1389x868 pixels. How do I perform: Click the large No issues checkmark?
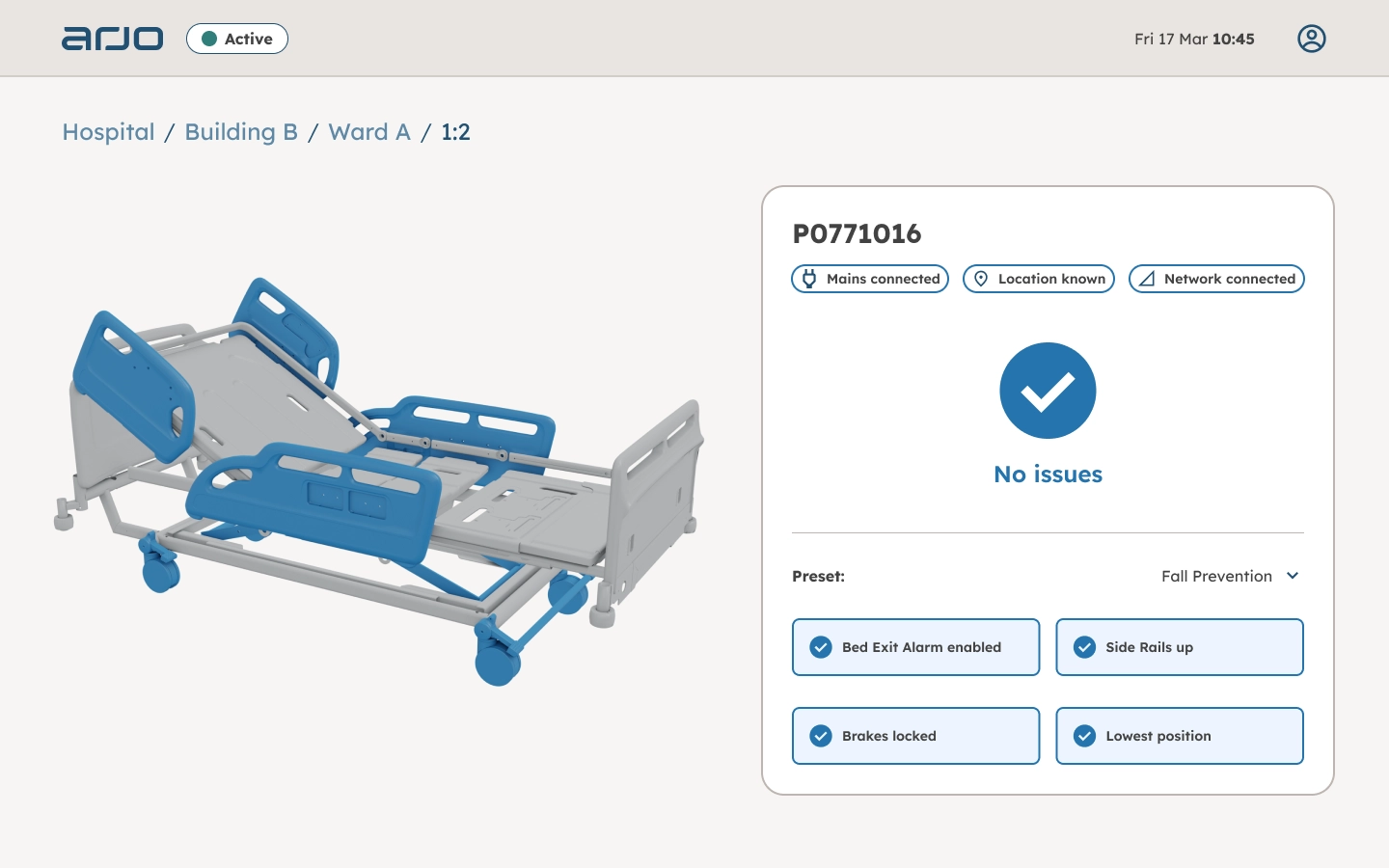1048,391
